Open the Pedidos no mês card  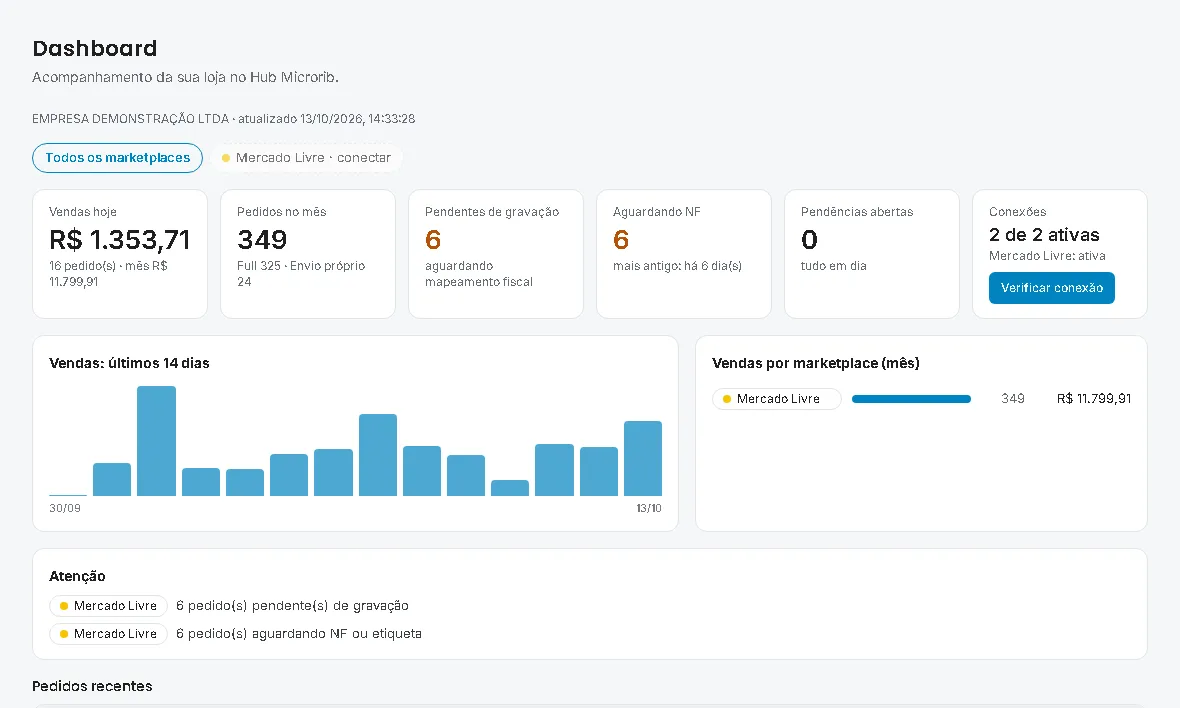point(308,254)
